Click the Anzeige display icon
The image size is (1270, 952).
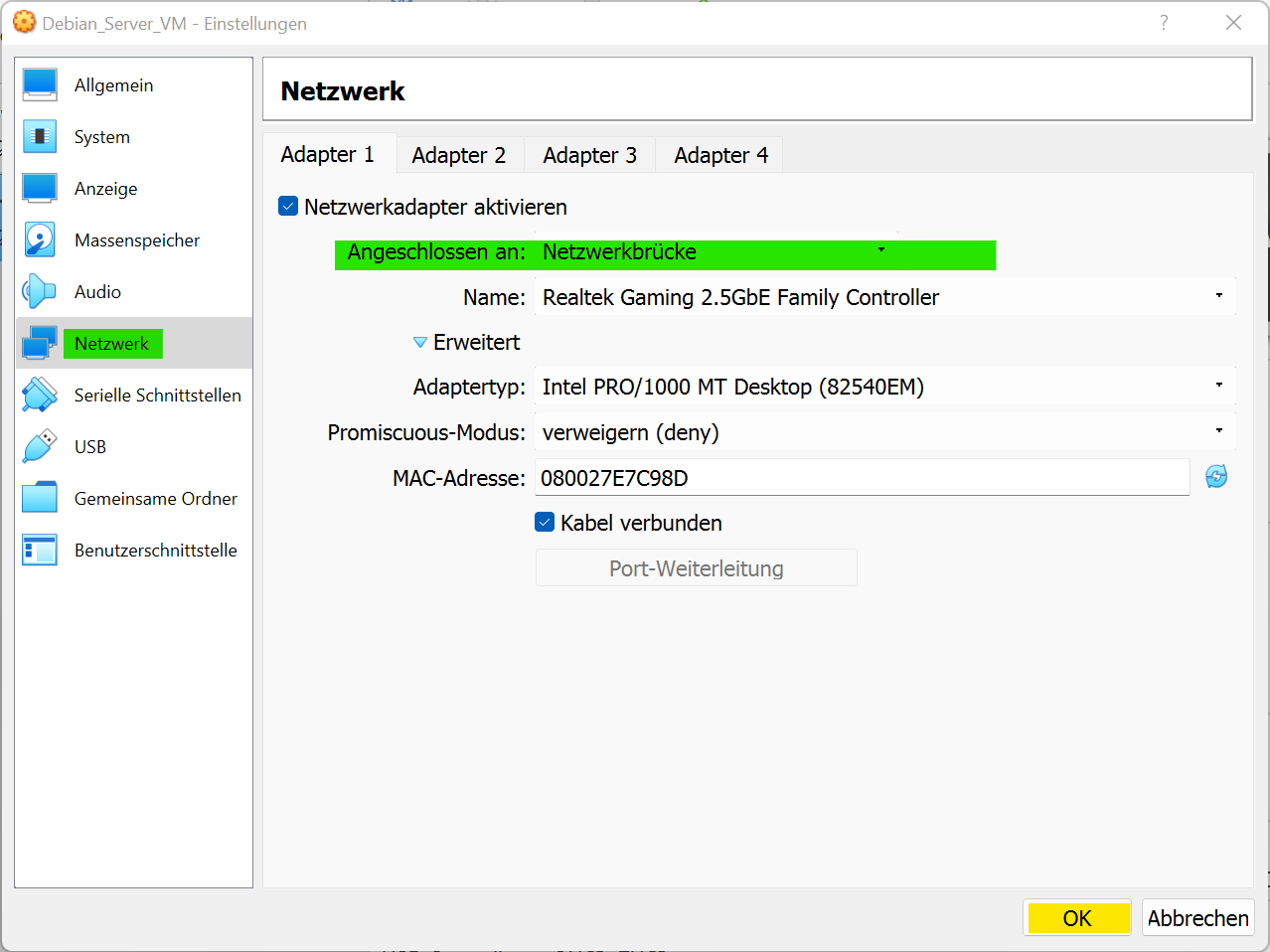(40, 188)
